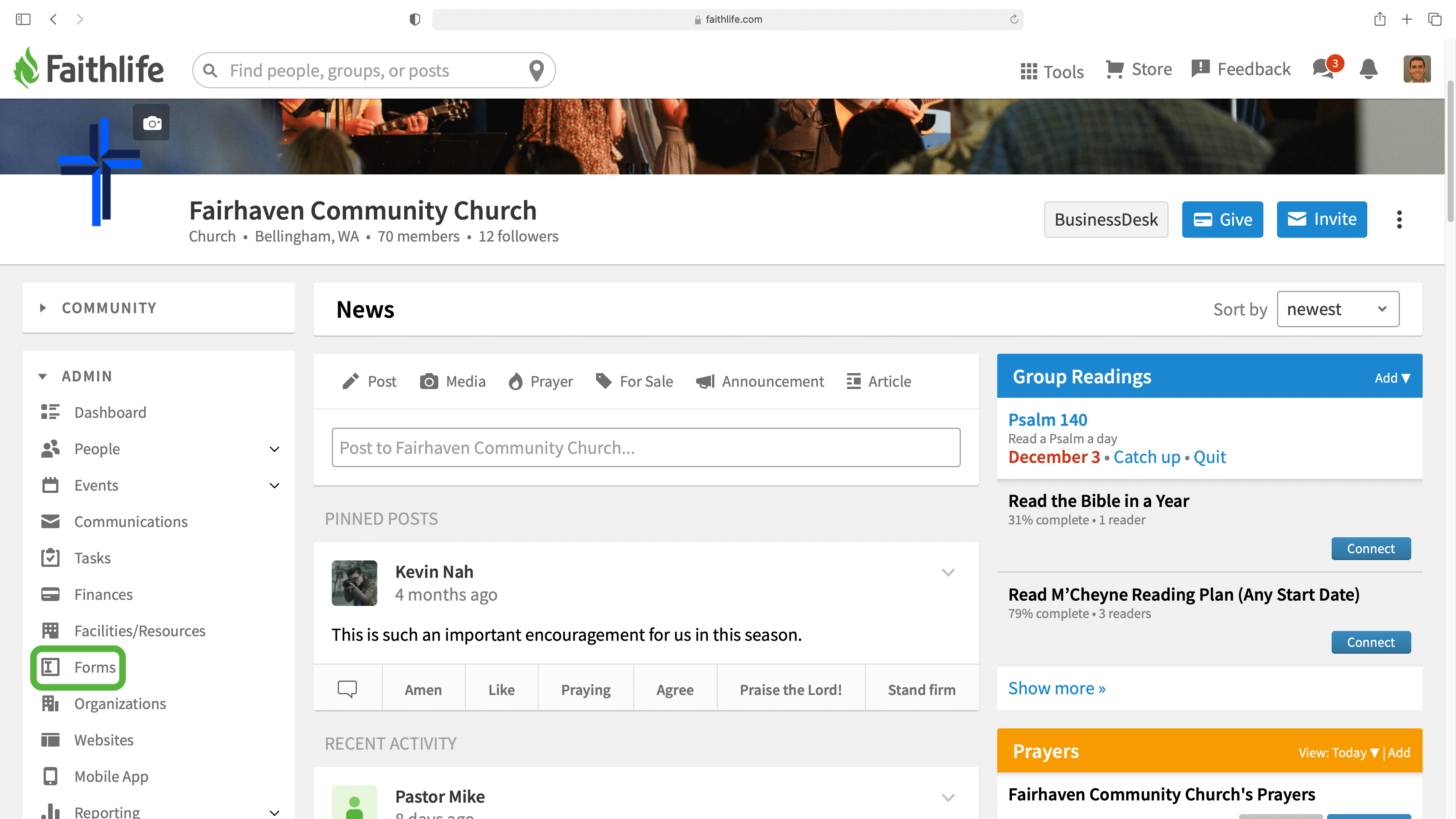Click the browser privacy shield icon
Image resolution: width=1456 pixels, height=819 pixels.
(x=415, y=19)
